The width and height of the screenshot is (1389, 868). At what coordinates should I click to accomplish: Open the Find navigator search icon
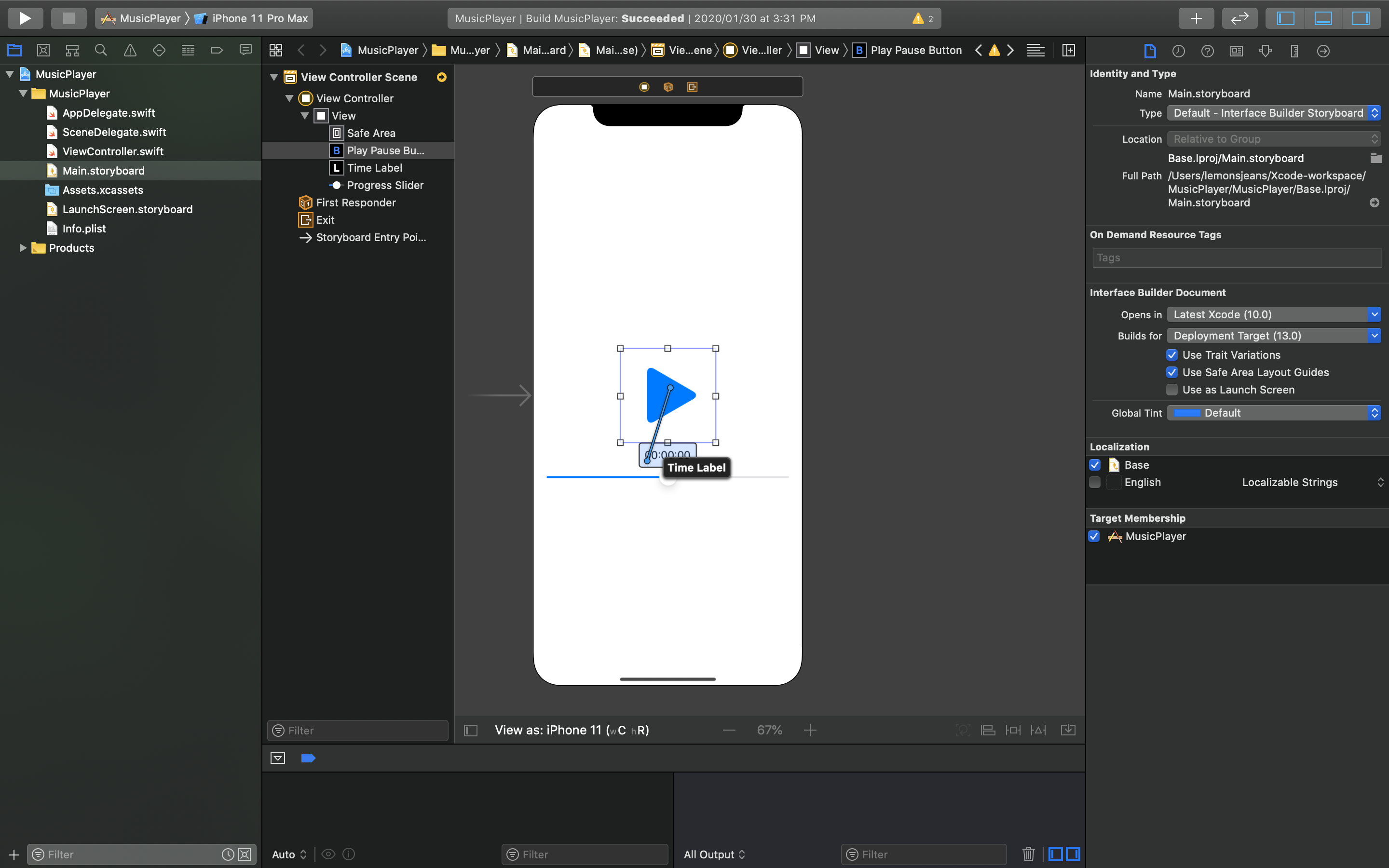tap(100, 51)
